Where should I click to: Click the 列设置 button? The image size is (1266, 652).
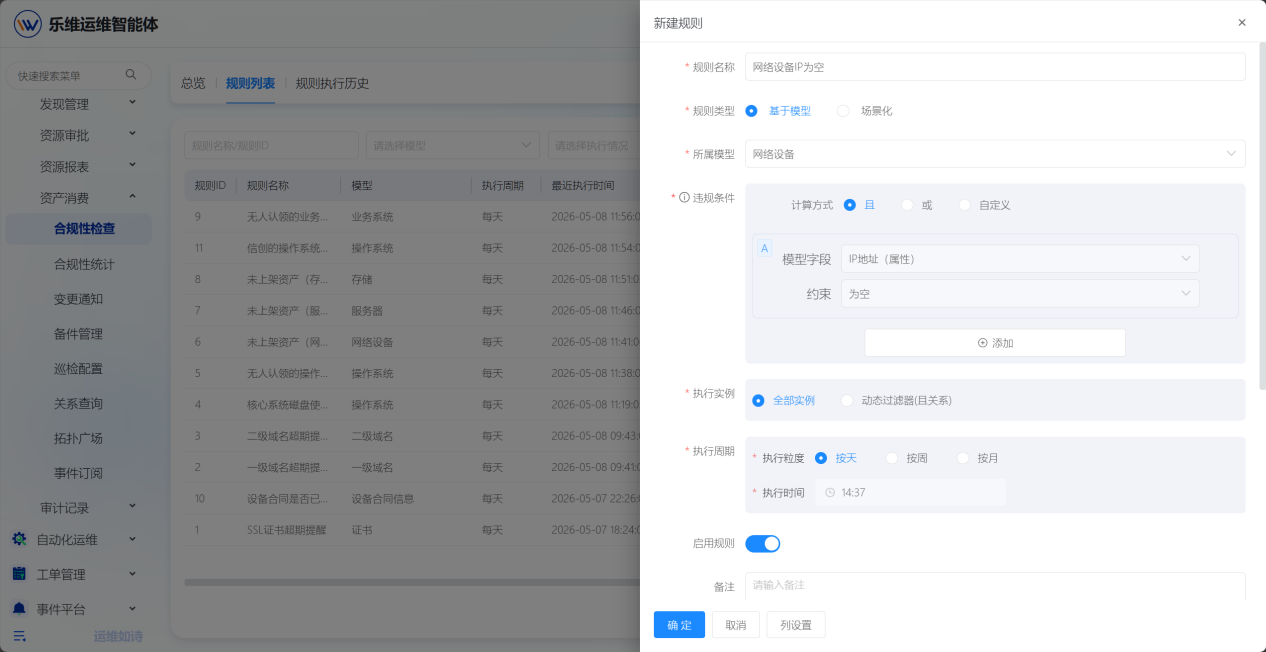pyautogui.click(x=796, y=625)
